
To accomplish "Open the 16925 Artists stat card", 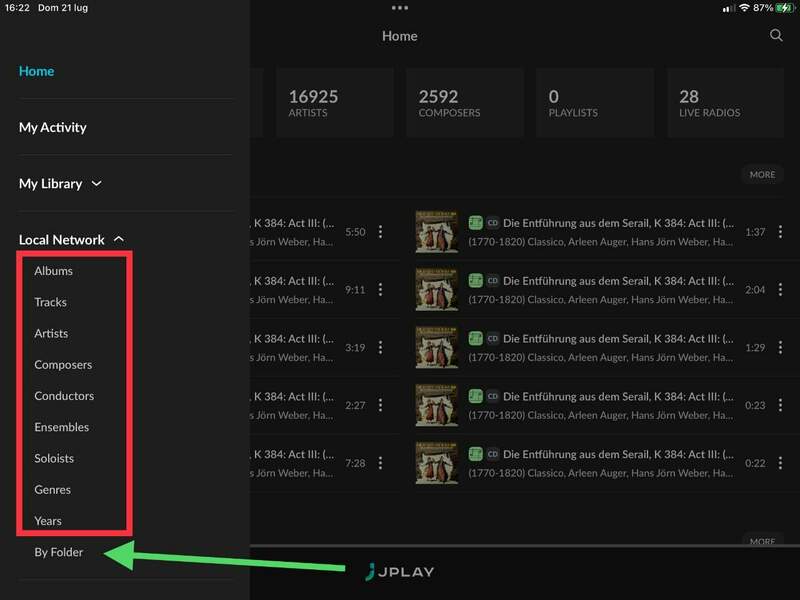I will [335, 103].
